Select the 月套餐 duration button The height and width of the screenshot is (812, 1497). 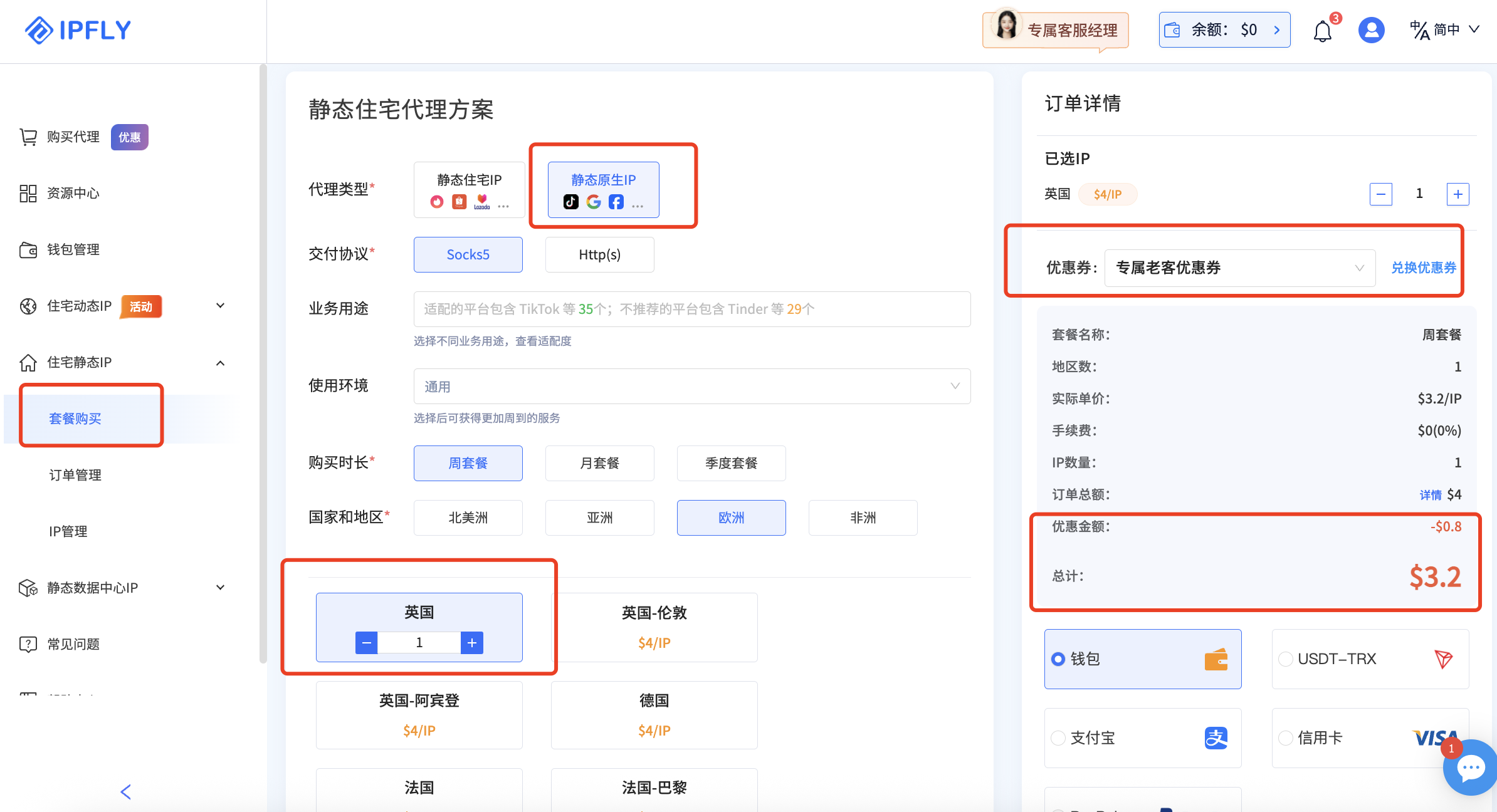click(x=599, y=464)
